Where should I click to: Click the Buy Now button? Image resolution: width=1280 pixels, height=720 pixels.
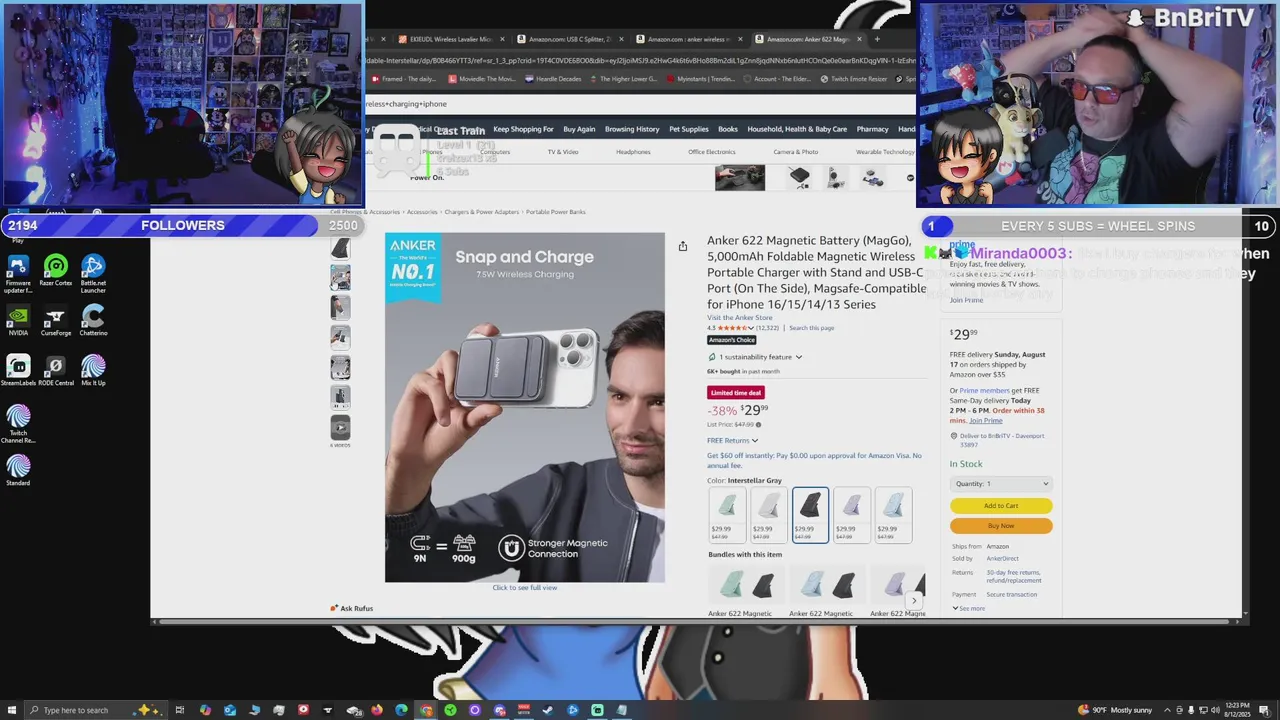pos(1001,526)
